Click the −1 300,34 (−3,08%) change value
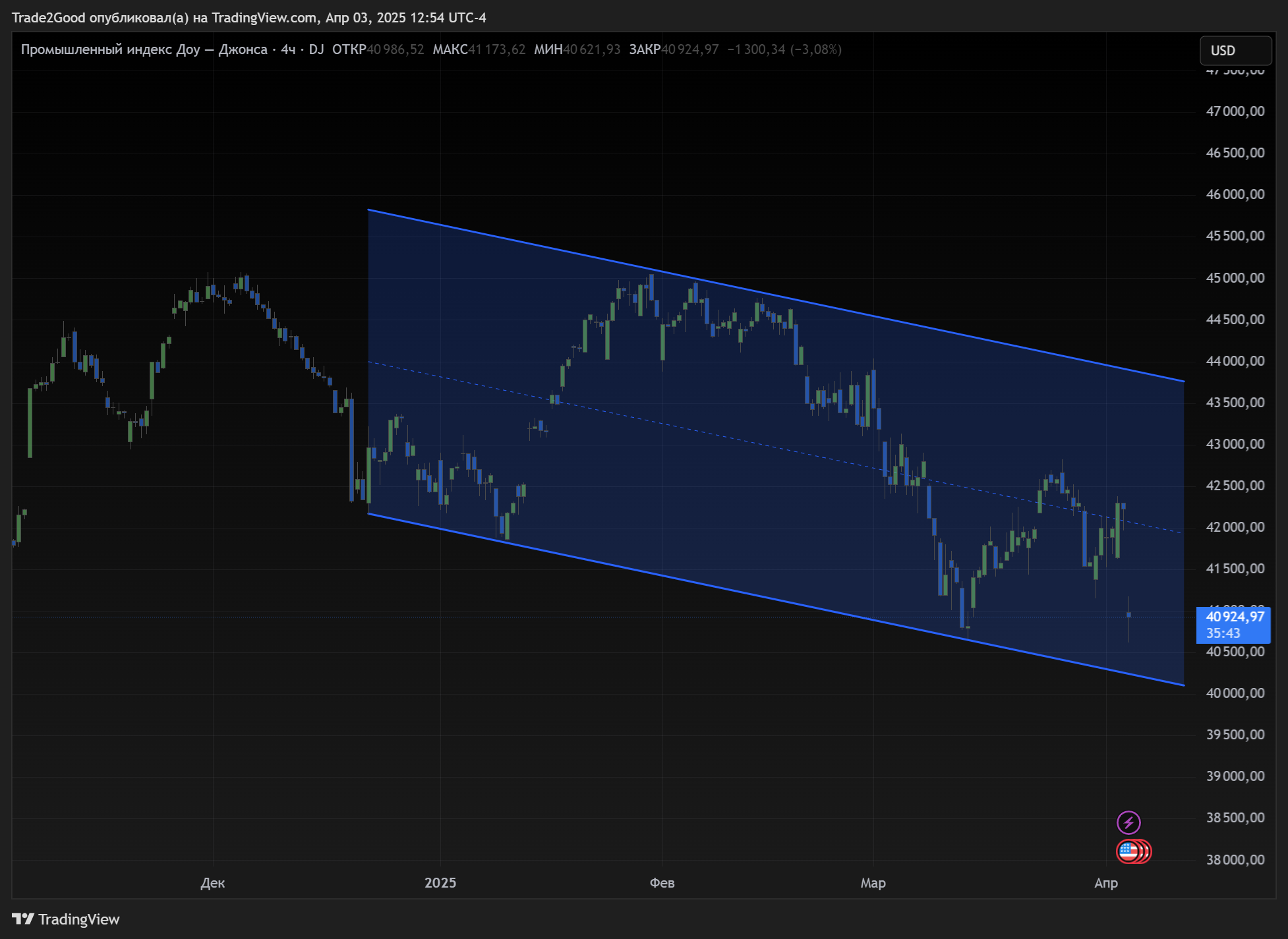 [x=784, y=49]
